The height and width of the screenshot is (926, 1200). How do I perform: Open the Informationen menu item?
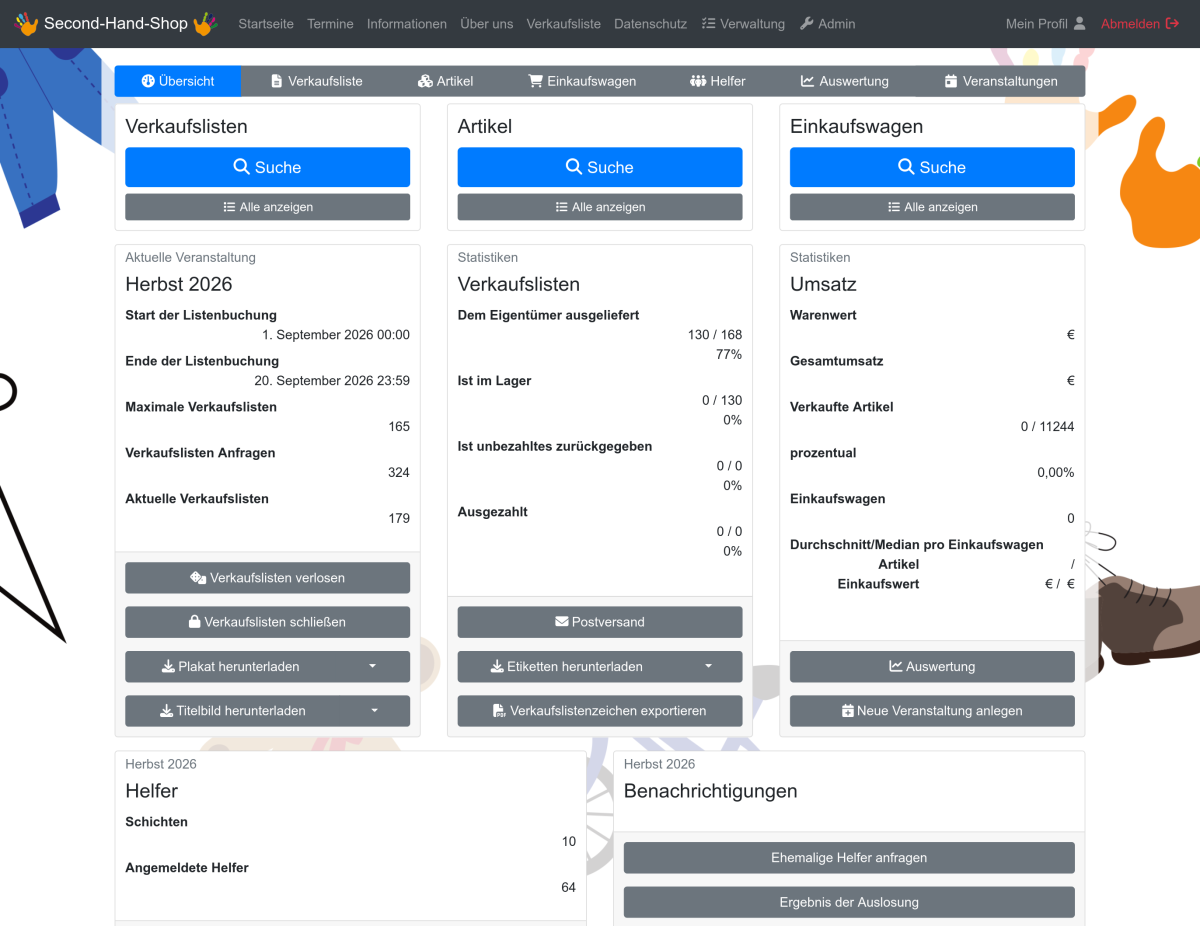pos(407,24)
